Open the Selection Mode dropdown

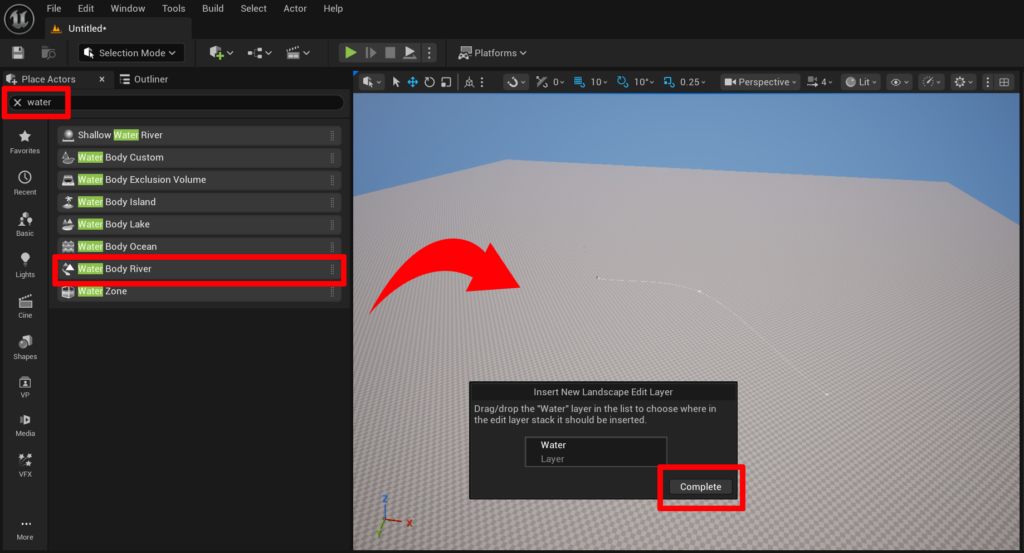pos(131,53)
